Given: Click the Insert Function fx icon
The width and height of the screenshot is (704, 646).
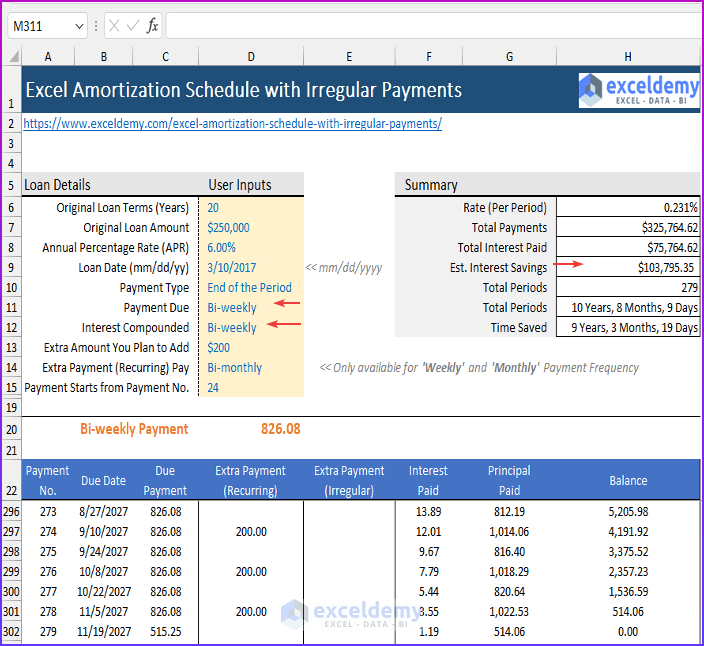Looking at the screenshot, I should [x=152, y=26].
